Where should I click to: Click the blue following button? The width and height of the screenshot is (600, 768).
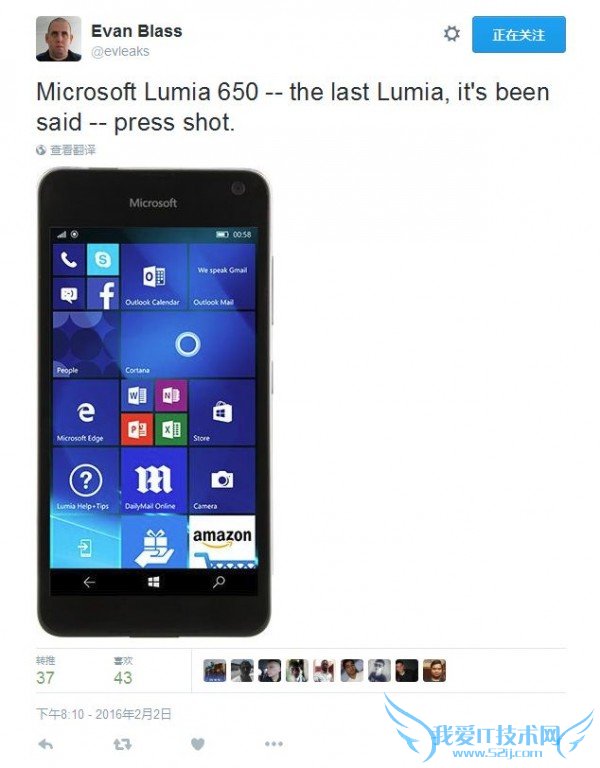[x=519, y=34]
